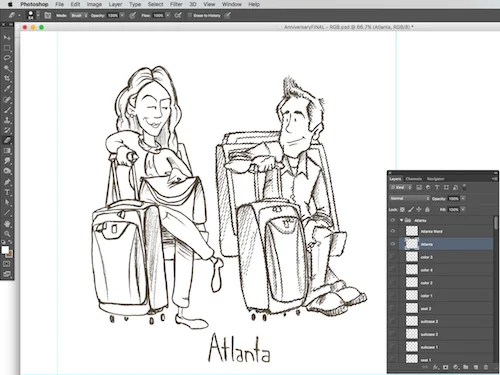Filter layers by type layers
500x375 pixels.
click(437, 188)
